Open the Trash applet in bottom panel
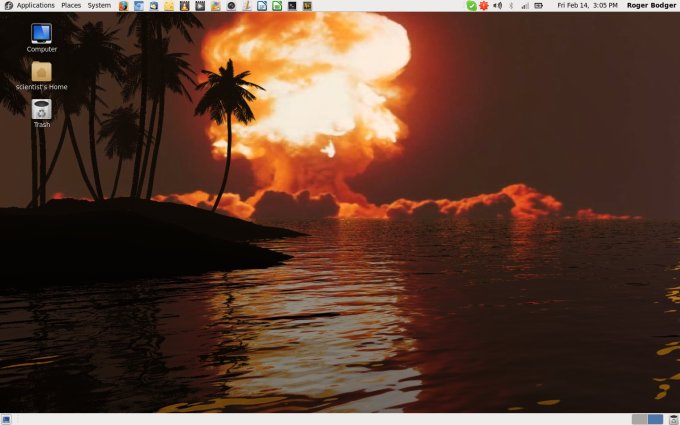Viewport: 680px width, 425px height. [x=673, y=419]
